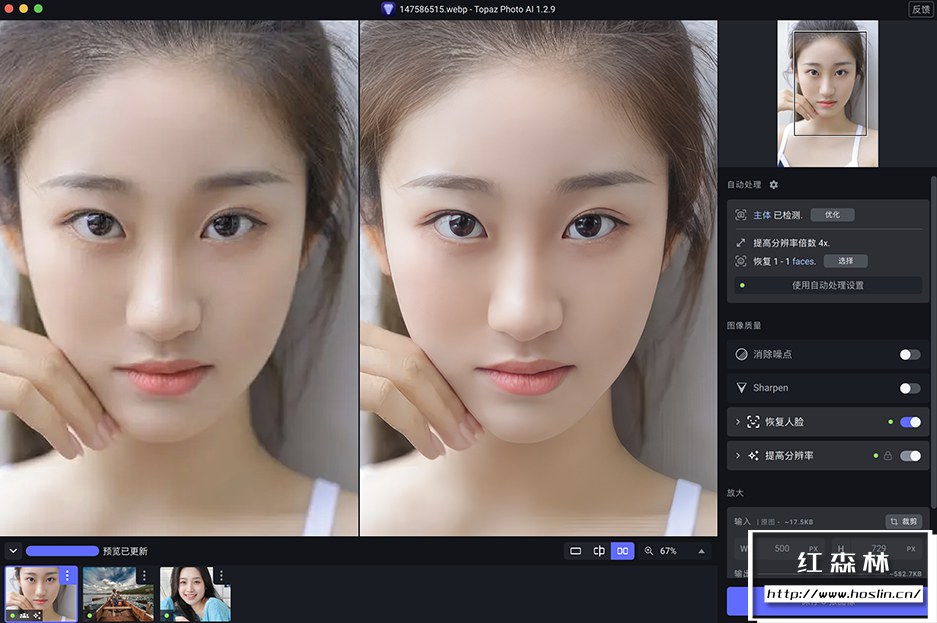Screen dimensions: 937x623
Task: Click the 反馈 feedback button
Action: (x=920, y=9)
